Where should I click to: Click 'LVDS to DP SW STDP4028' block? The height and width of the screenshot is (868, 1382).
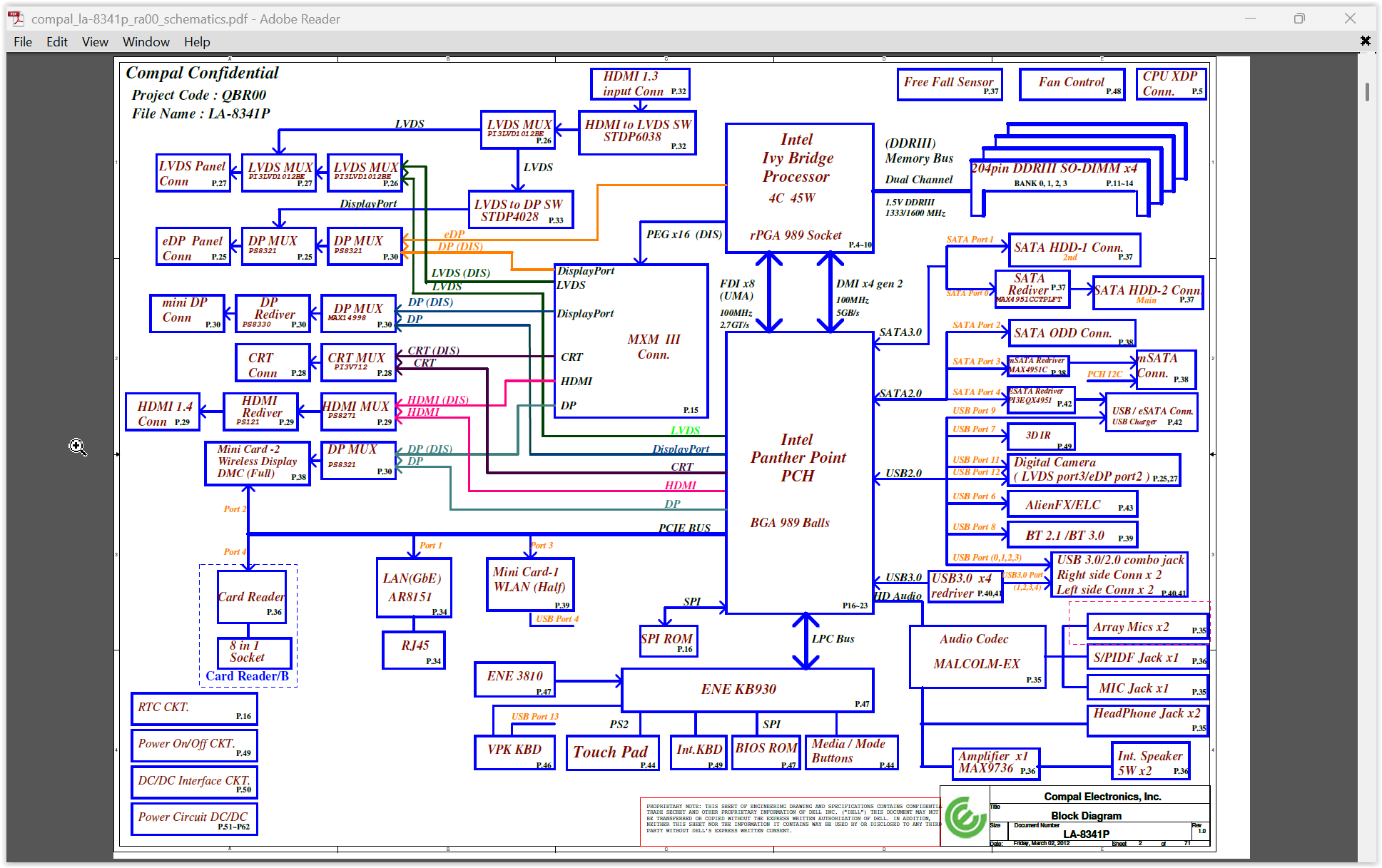520,210
